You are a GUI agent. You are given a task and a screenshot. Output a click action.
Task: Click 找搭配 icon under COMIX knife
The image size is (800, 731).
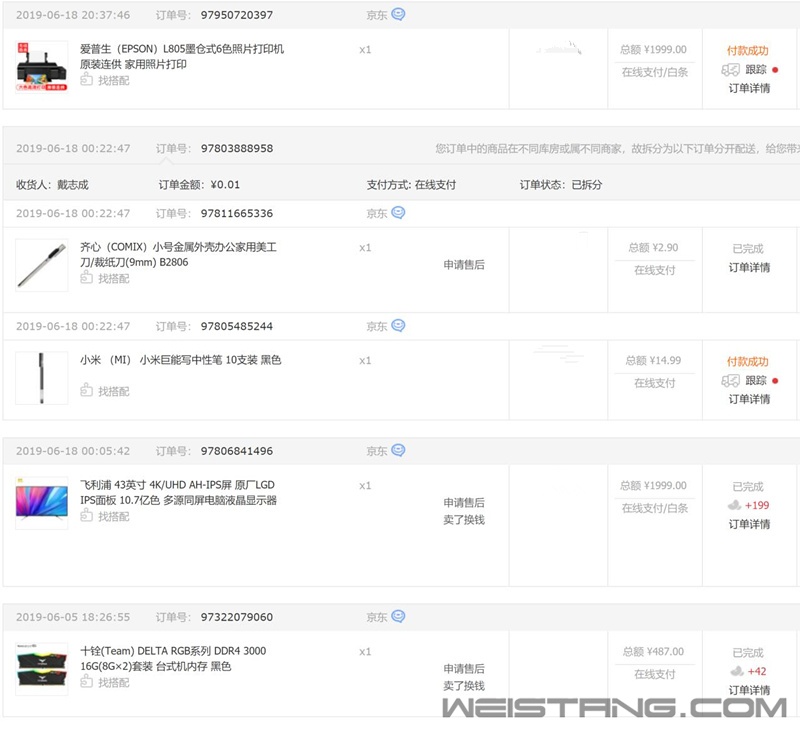coord(86,277)
